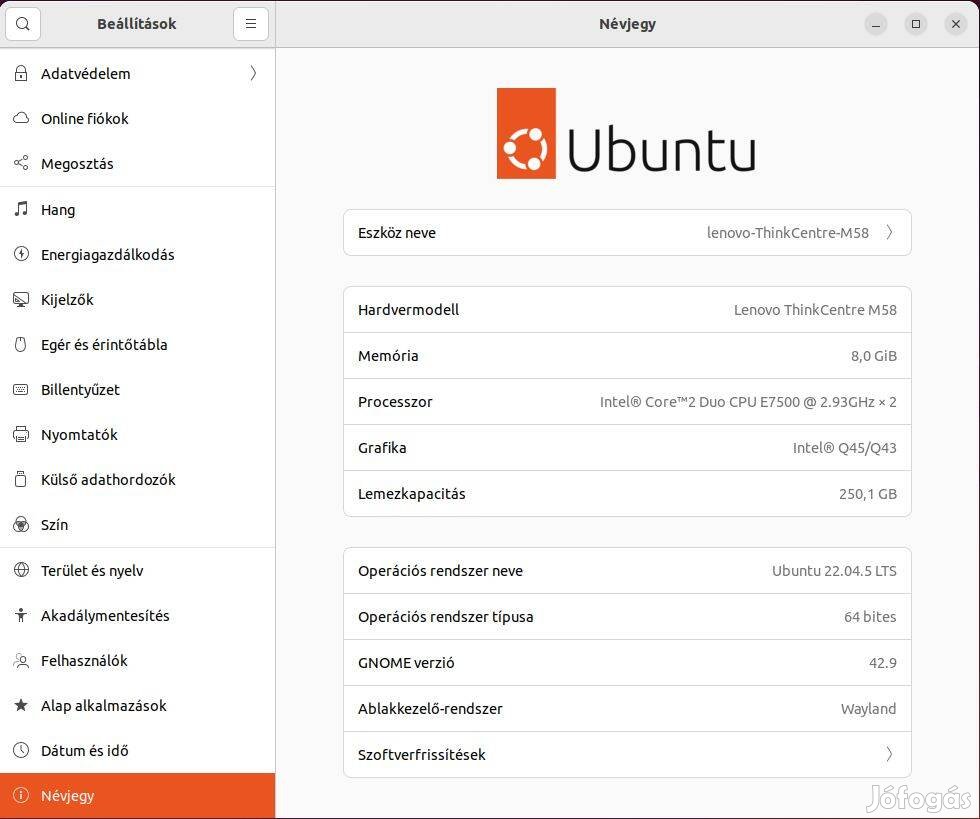
Task: Click the cloud icon for Online fiókok
Action: click(21, 119)
